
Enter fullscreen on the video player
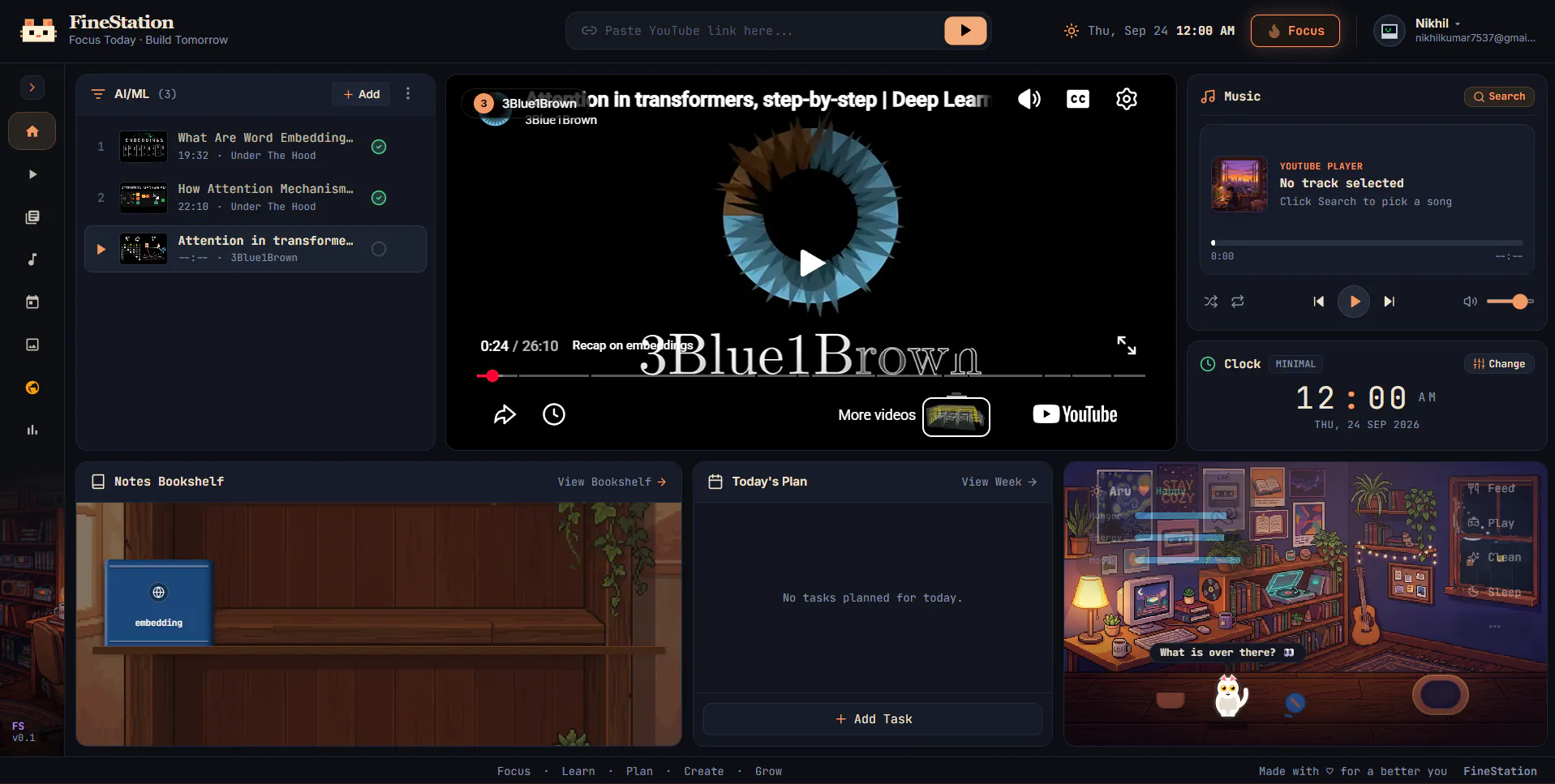click(x=1127, y=345)
